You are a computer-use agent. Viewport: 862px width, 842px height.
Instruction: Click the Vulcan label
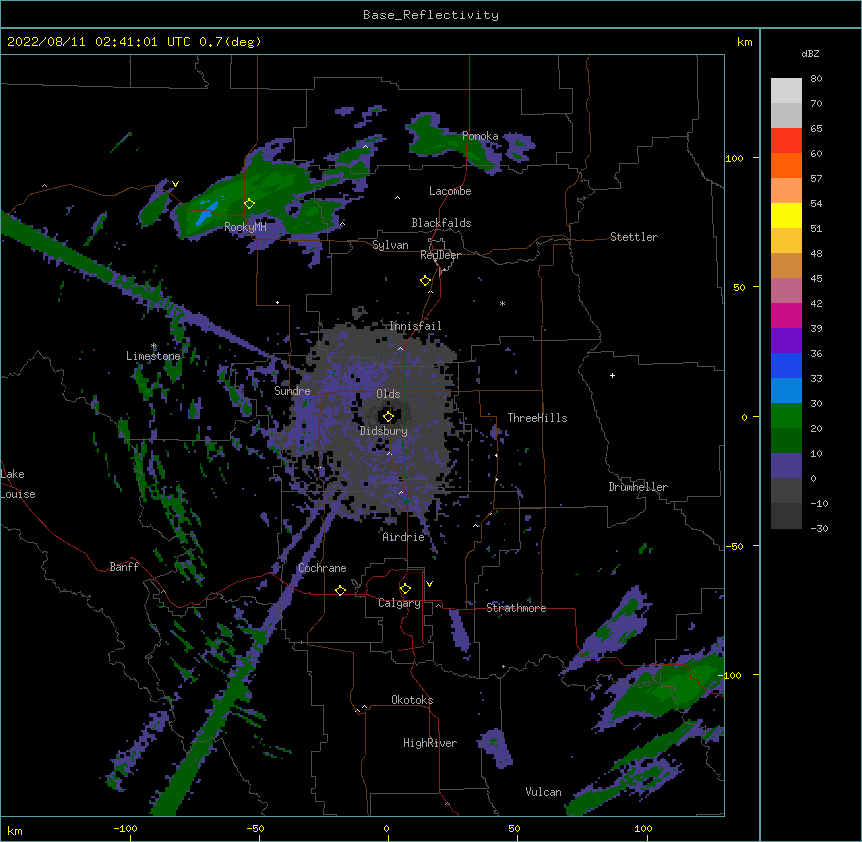click(x=543, y=792)
